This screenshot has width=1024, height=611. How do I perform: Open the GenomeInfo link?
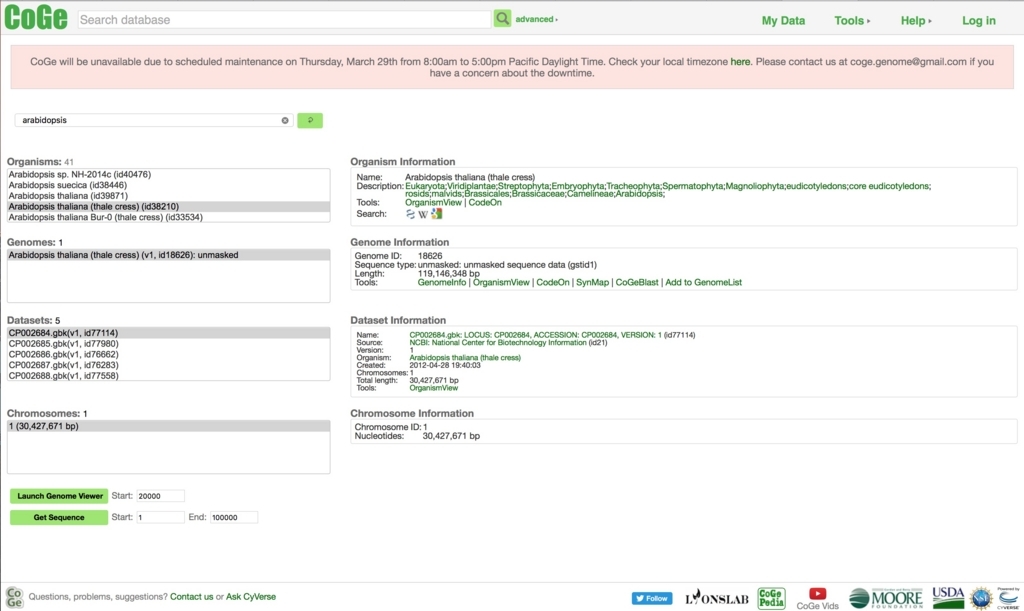(x=442, y=283)
